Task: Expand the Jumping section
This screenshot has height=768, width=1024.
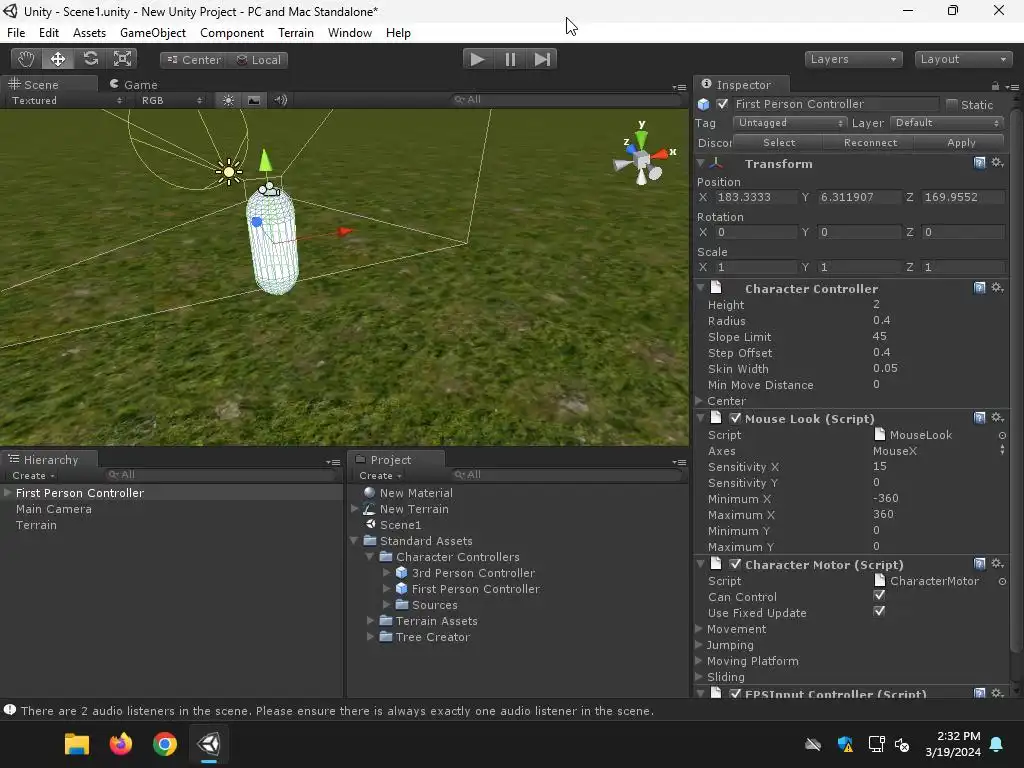Action: tap(699, 645)
